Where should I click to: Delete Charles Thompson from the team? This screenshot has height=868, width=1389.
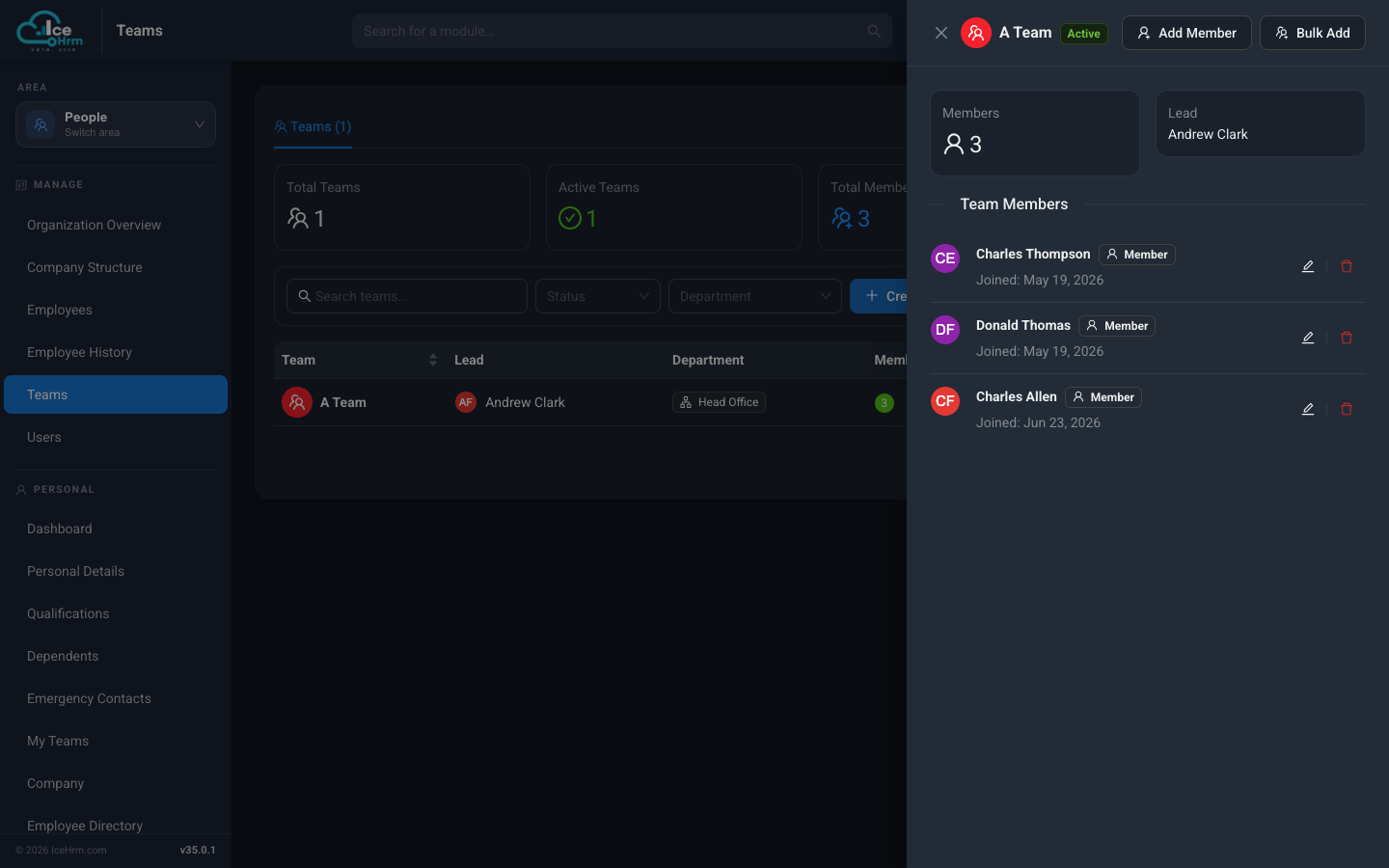(1347, 266)
